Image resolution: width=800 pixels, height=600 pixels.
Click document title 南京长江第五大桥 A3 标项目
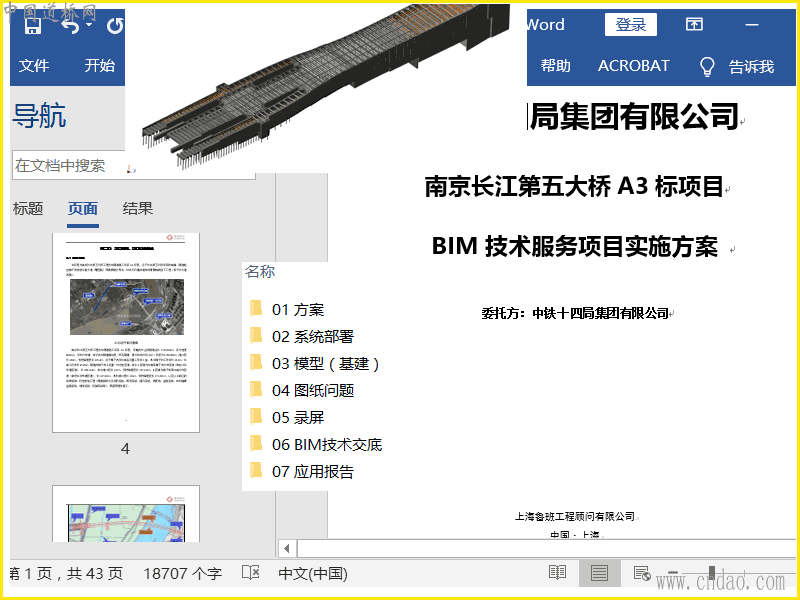tap(574, 187)
